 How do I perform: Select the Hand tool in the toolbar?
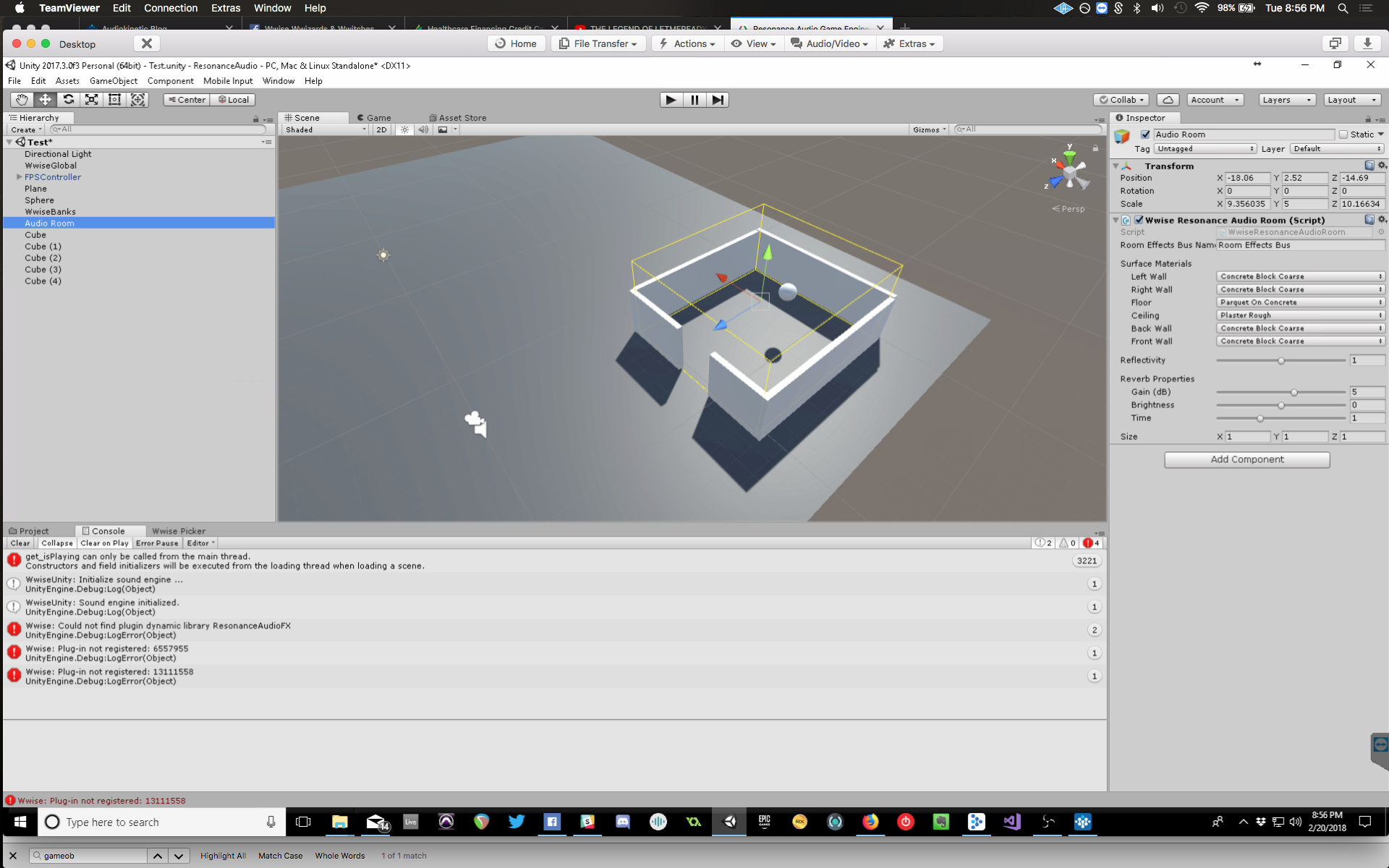click(20, 99)
